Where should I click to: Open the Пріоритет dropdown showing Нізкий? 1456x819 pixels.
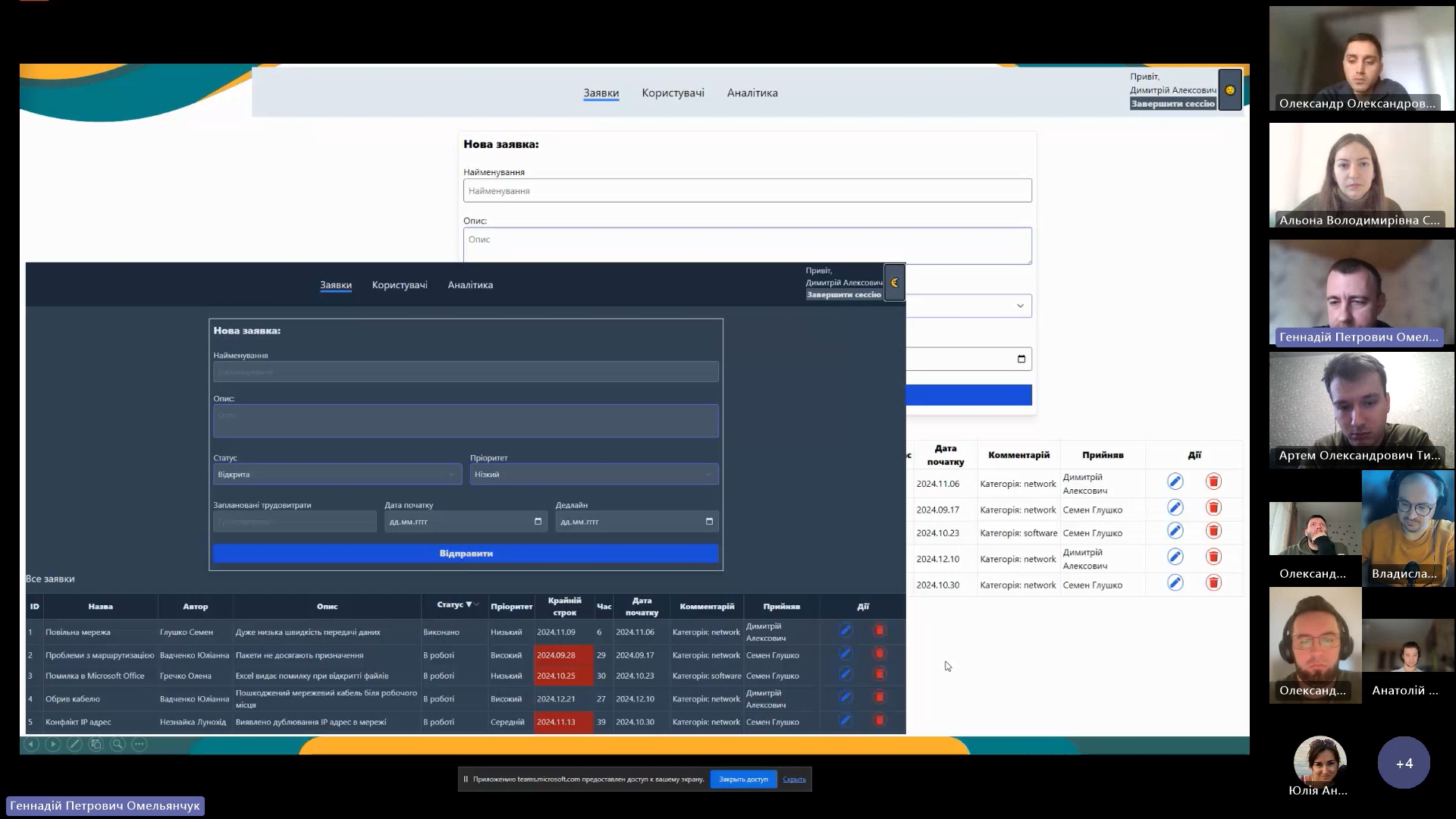click(x=593, y=475)
